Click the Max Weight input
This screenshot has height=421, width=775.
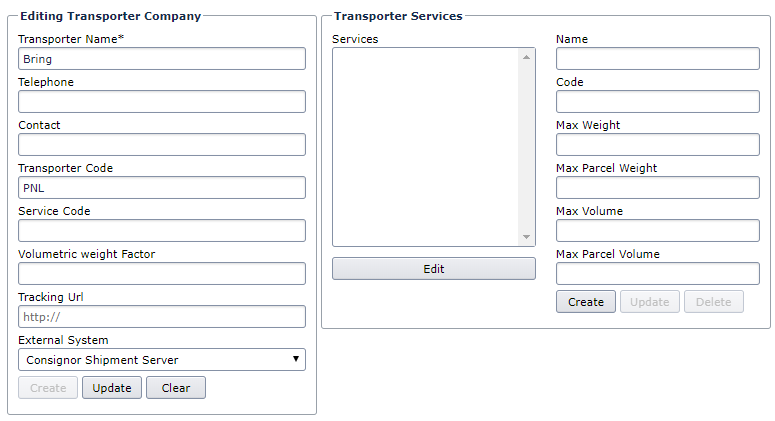(657, 145)
